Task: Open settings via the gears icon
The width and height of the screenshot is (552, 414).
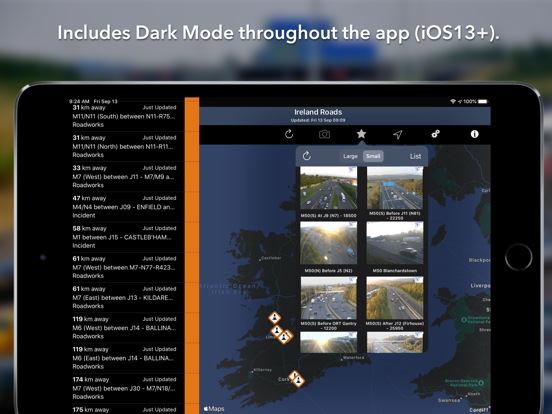Action: click(x=435, y=134)
